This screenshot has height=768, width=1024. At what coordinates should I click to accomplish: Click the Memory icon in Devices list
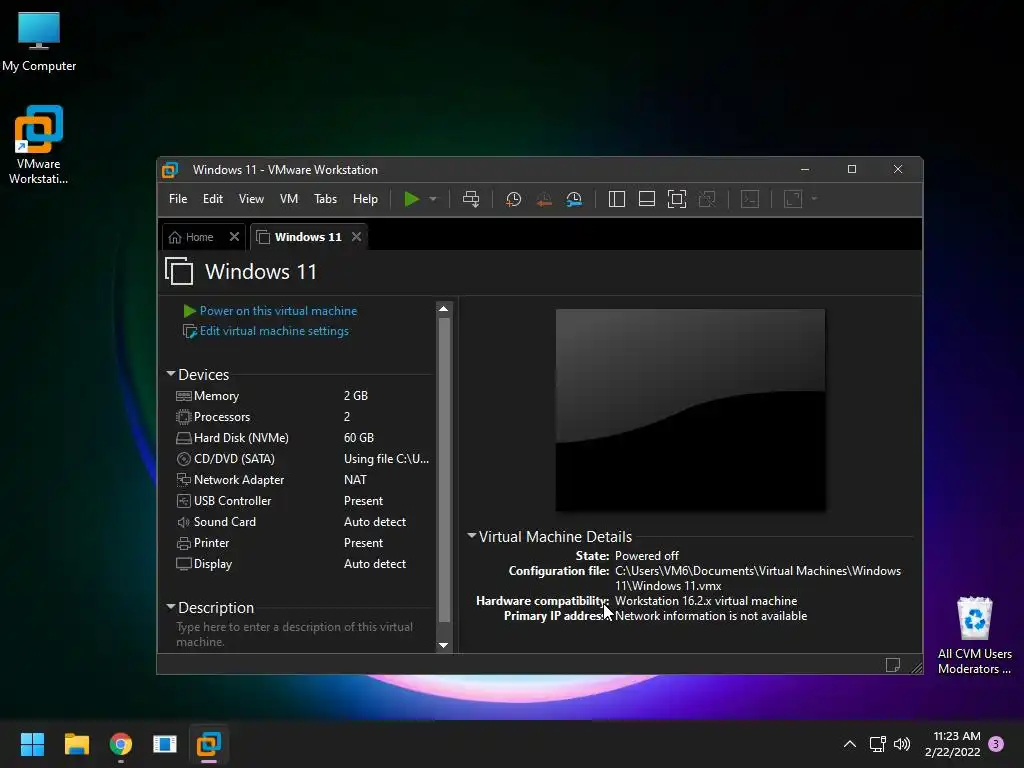pos(184,396)
